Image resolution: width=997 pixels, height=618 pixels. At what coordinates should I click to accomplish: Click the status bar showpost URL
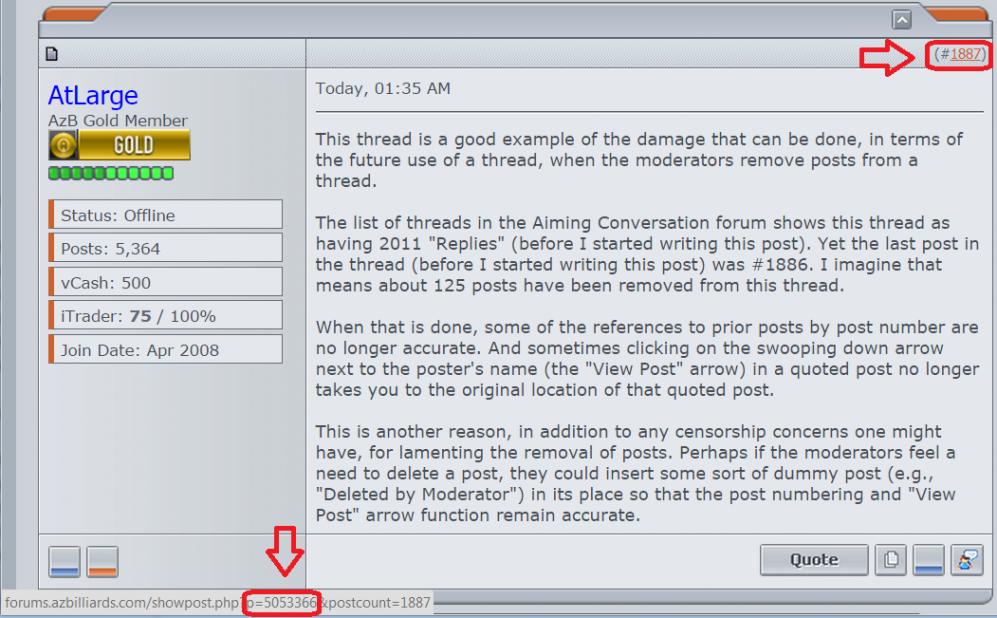pyautogui.click(x=217, y=602)
